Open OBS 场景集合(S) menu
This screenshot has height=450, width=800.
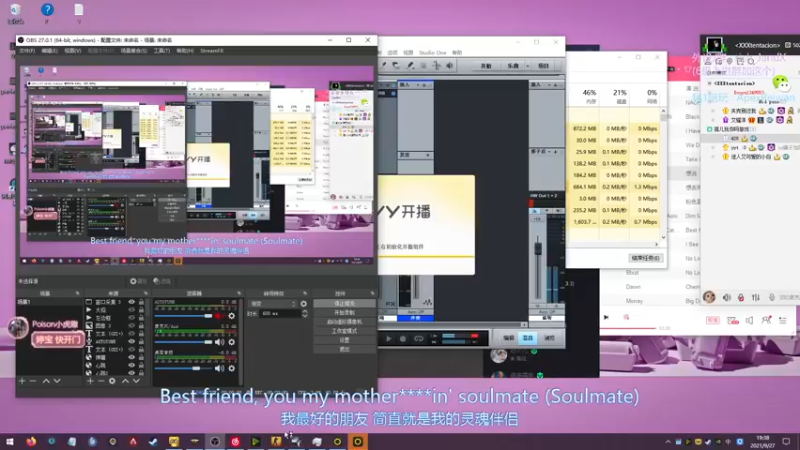(x=134, y=51)
